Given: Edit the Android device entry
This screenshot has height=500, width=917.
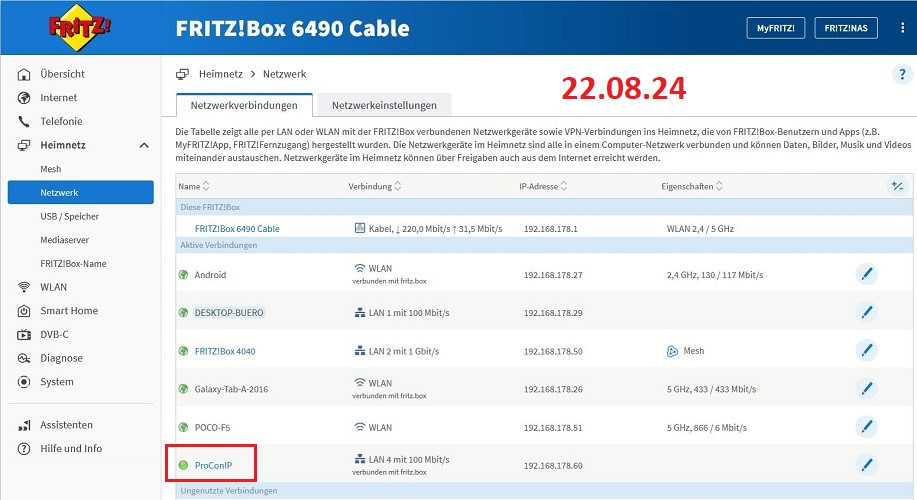Looking at the screenshot, I should pyautogui.click(x=867, y=274).
